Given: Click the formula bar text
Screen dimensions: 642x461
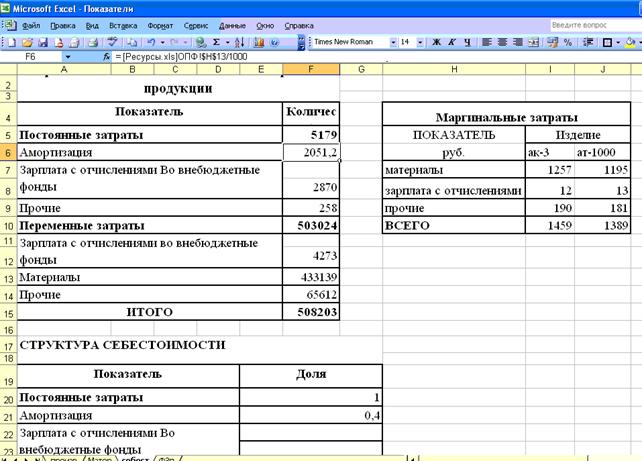Looking at the screenshot, I should pyautogui.click(x=181, y=56).
